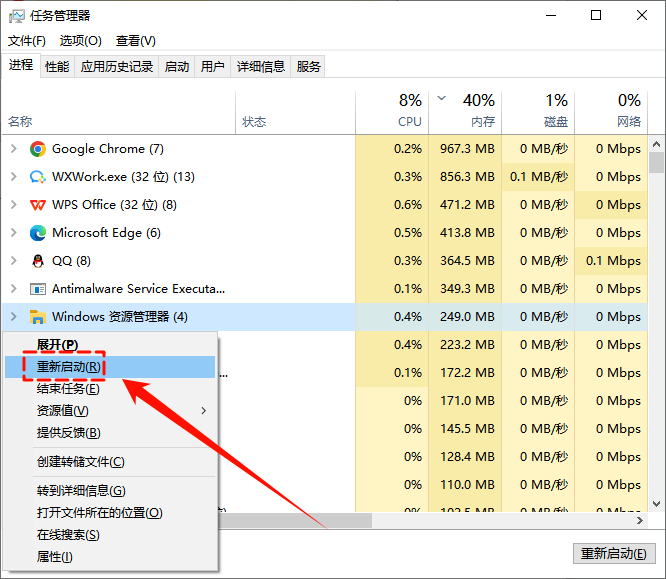Switch to the 用户 tab

coord(212,67)
